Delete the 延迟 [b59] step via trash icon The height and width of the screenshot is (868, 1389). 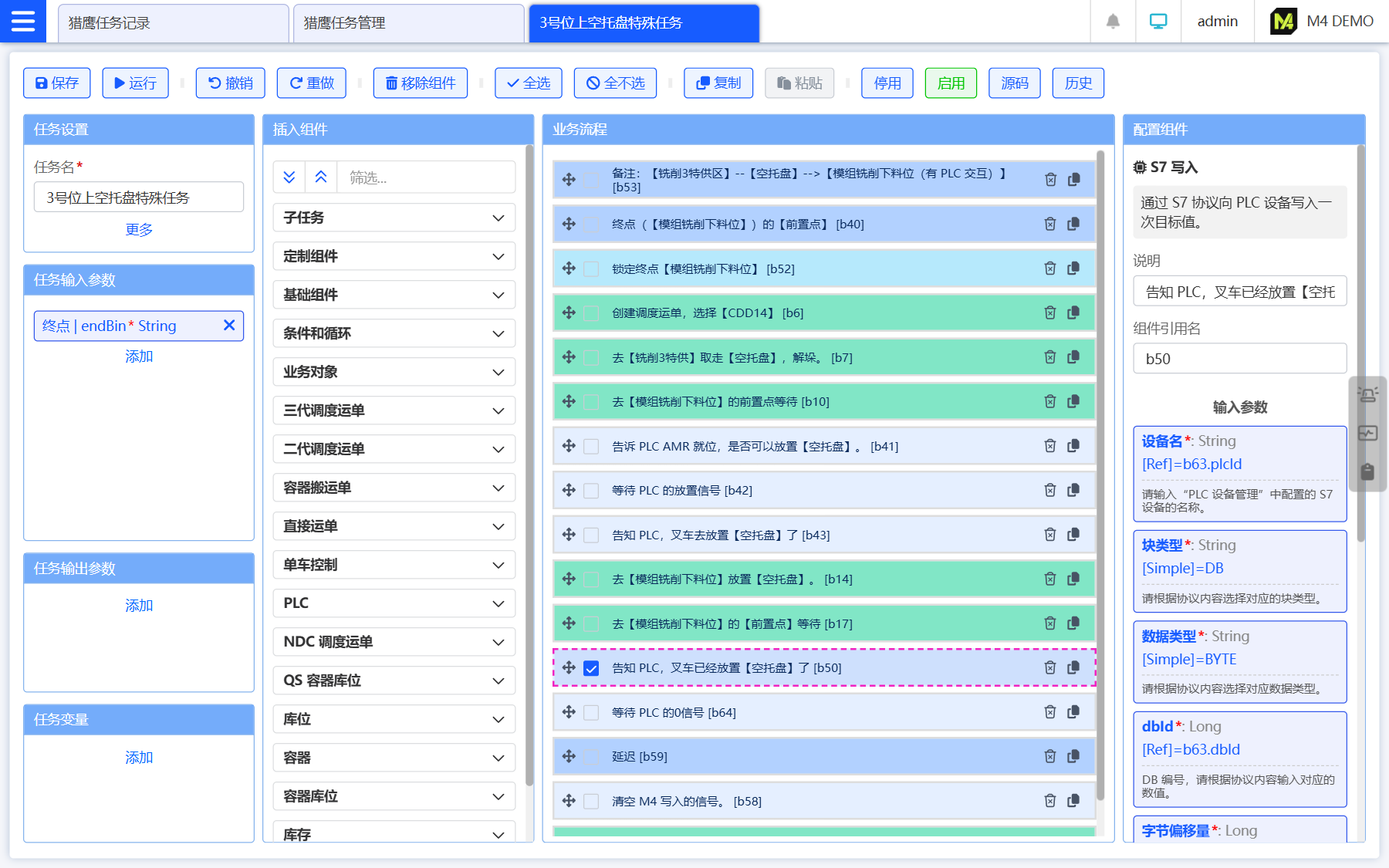click(x=1050, y=756)
